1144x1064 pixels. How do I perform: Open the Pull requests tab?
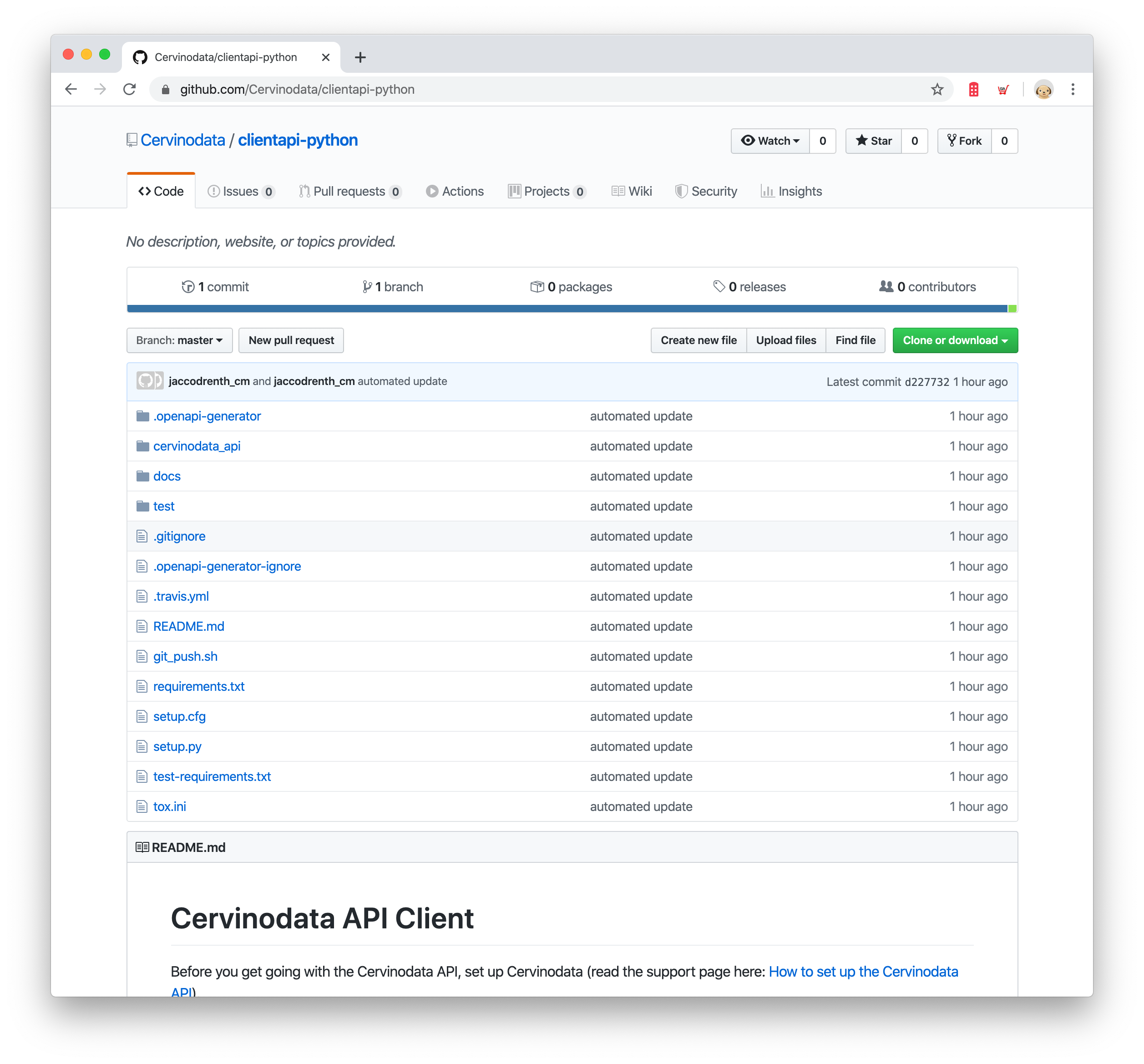(350, 191)
